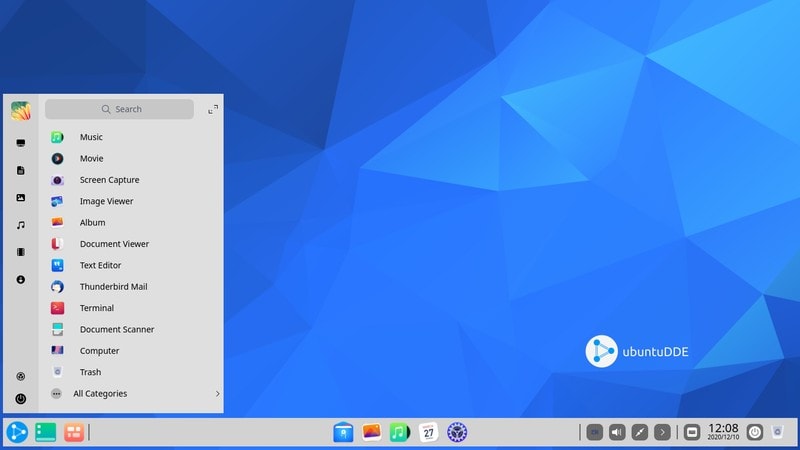
Task: Click the dark tray icon left of volume
Action: pyautogui.click(x=594, y=433)
